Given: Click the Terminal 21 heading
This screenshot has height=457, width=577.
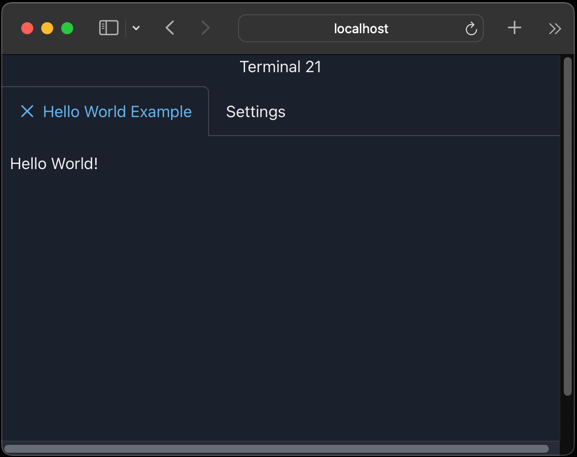Looking at the screenshot, I should [280, 67].
